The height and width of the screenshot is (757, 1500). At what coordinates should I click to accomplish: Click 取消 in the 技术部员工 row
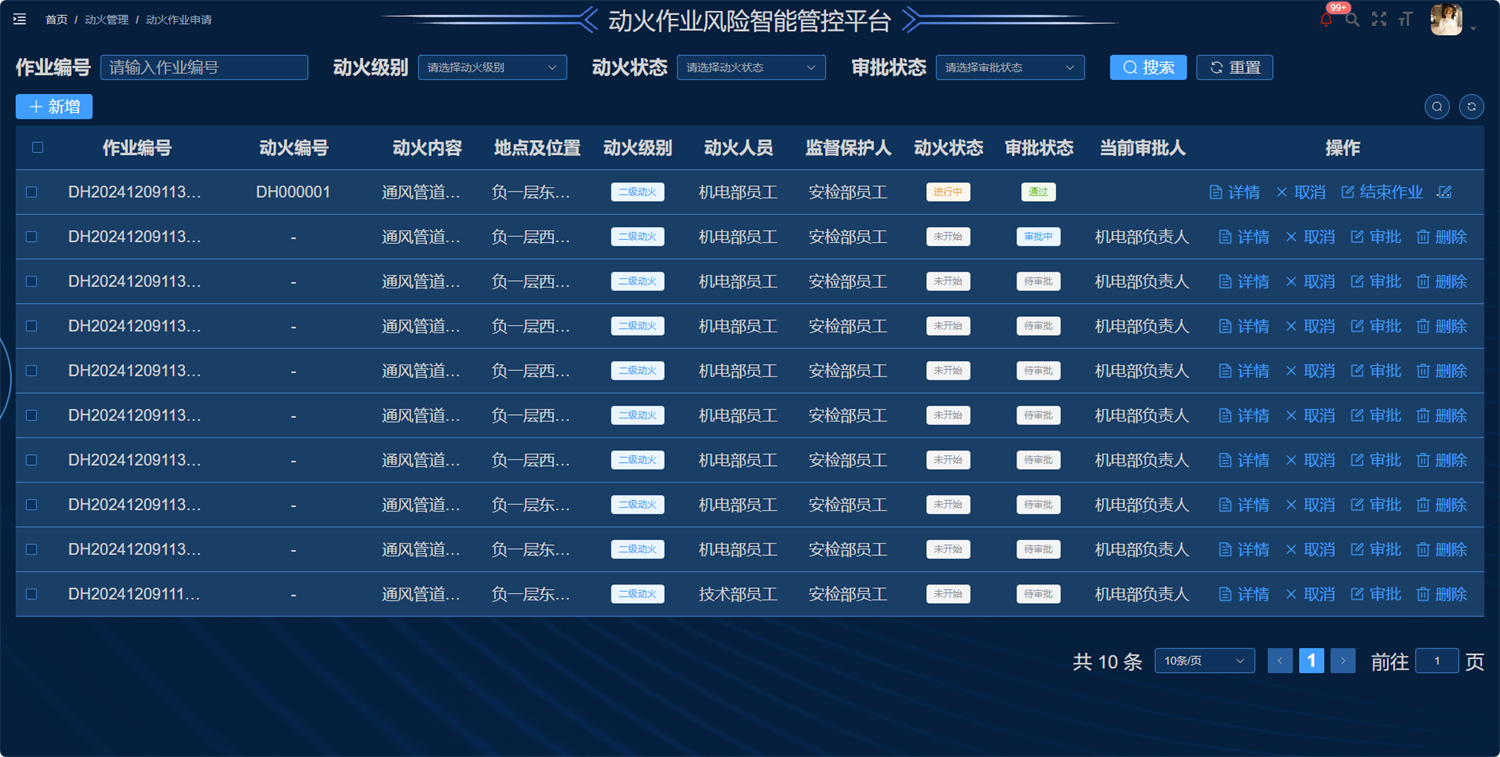click(1309, 594)
